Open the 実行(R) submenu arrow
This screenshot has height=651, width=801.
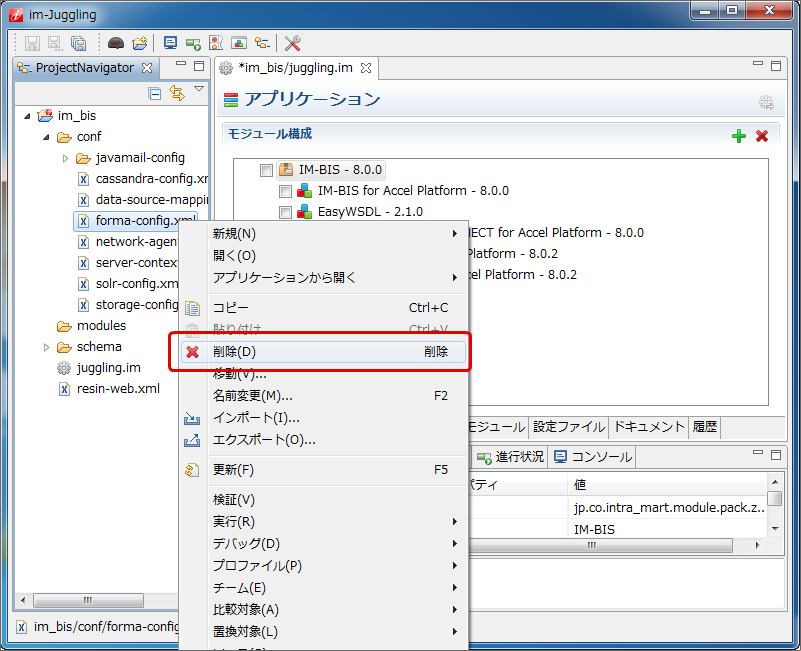click(x=455, y=522)
